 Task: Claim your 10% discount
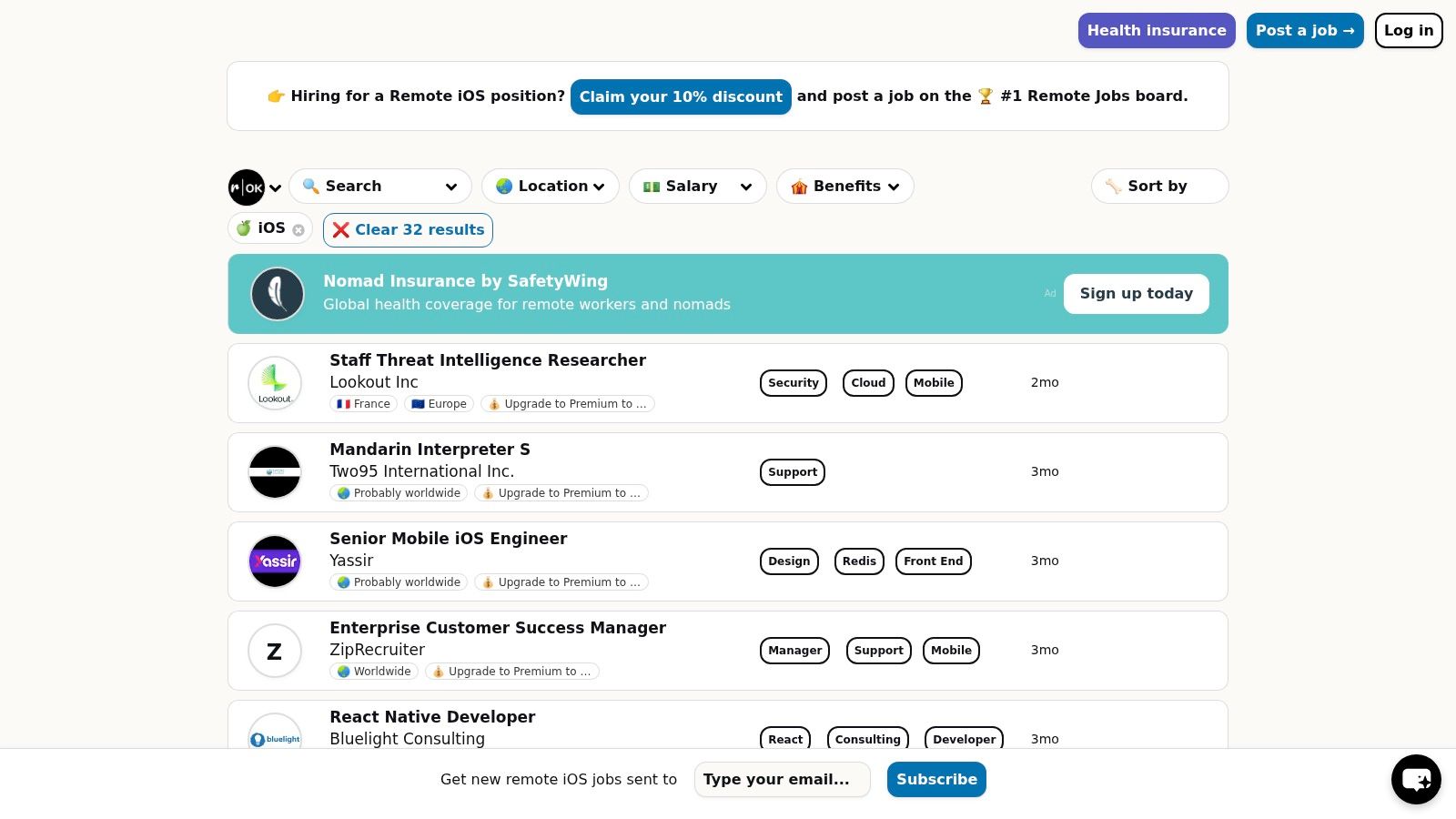(681, 97)
